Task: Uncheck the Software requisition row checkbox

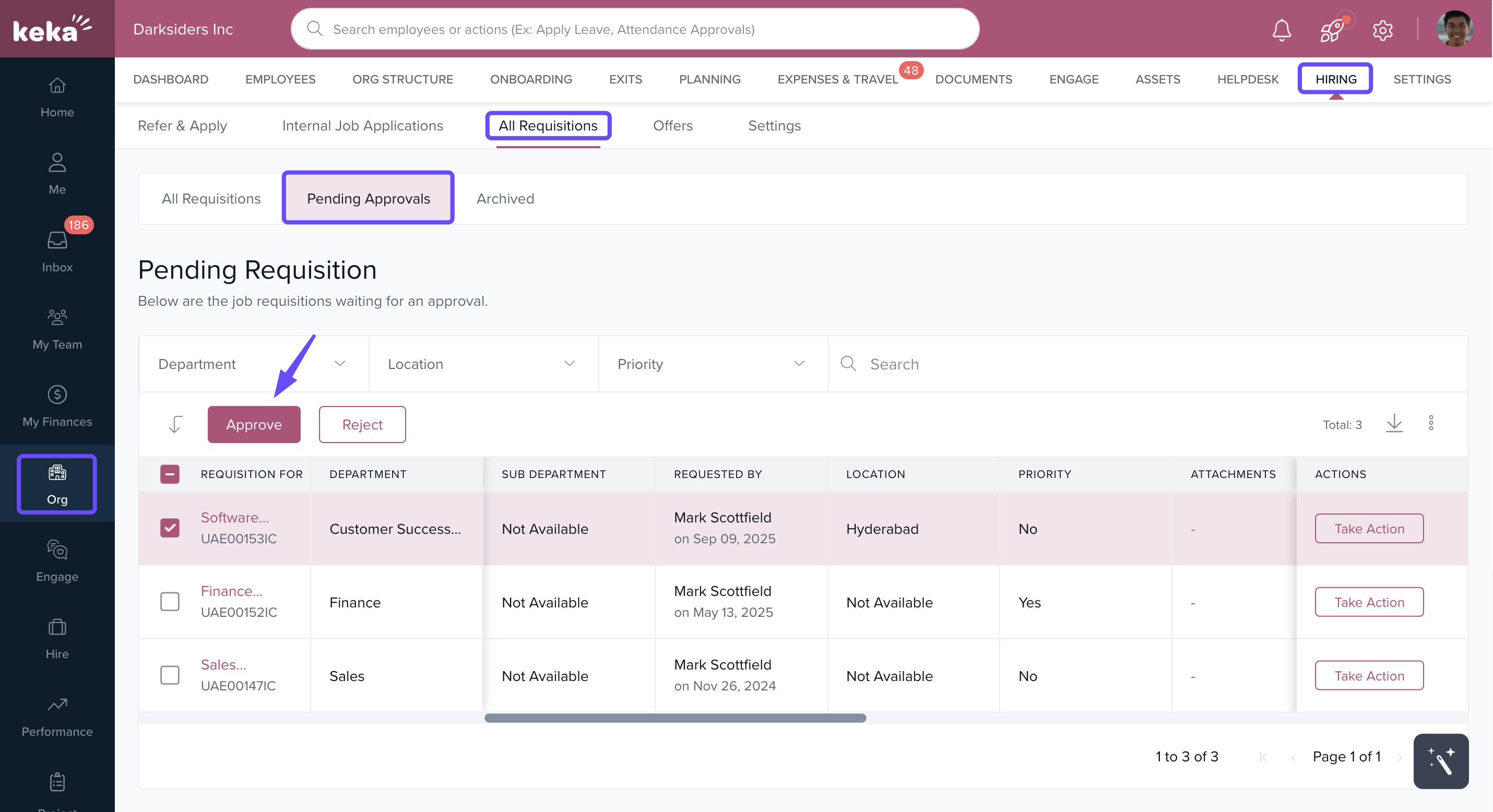Action: click(169, 528)
